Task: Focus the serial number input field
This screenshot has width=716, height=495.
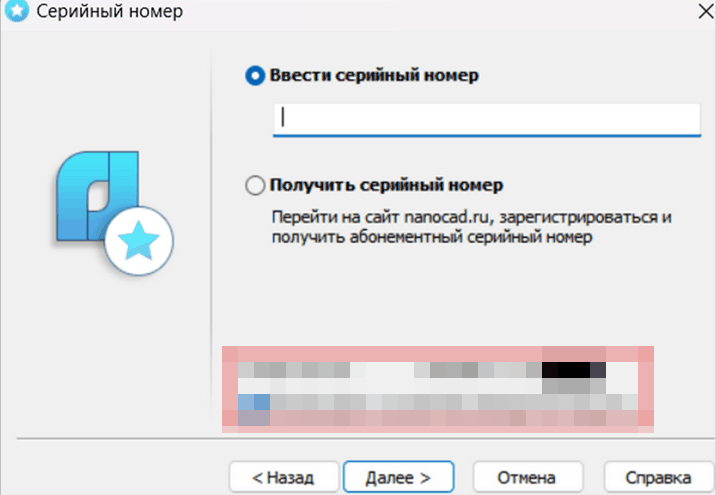Action: (487, 119)
